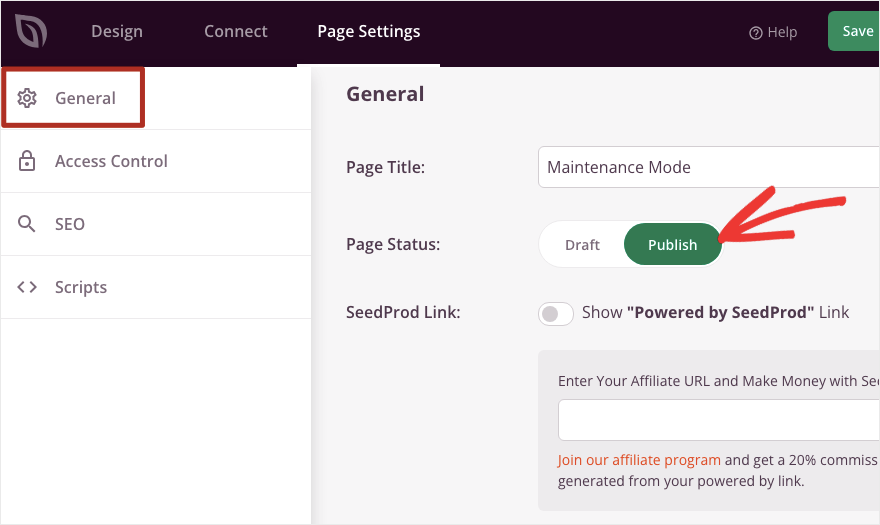The image size is (880, 525).
Task: Click the Page Title label
Action: point(385,167)
